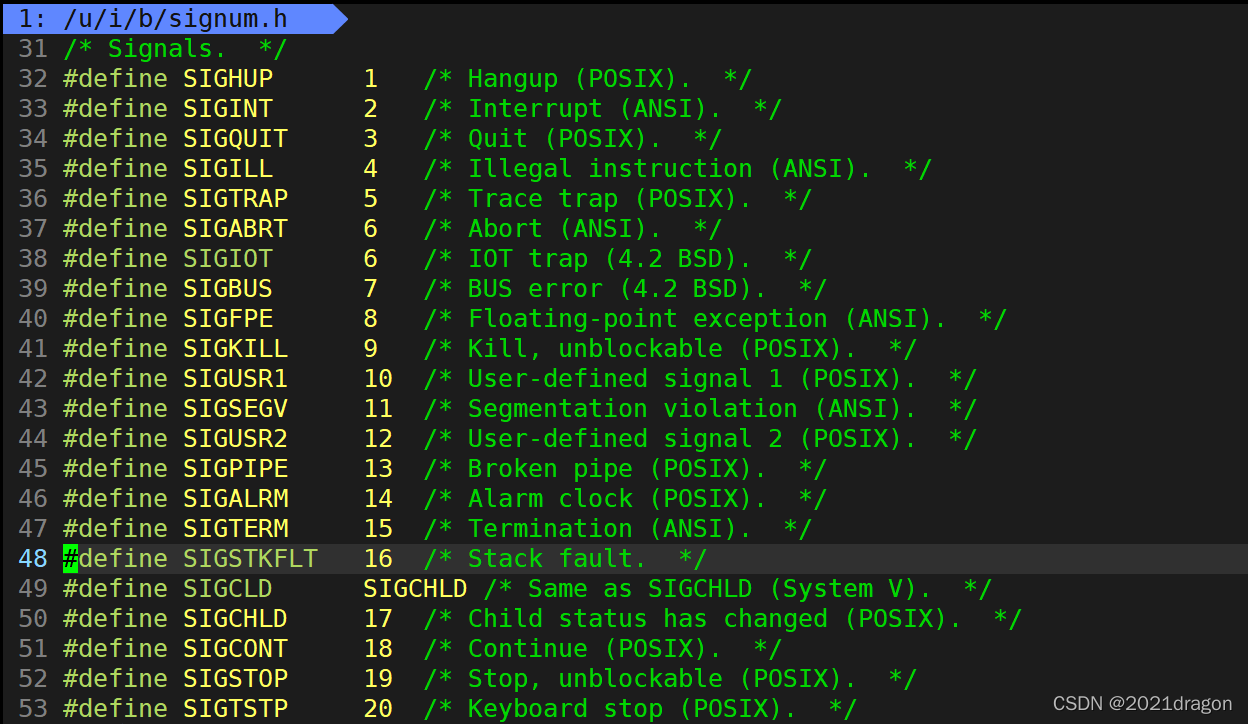Click the value 20 for SIGTSTP

pos(378,708)
